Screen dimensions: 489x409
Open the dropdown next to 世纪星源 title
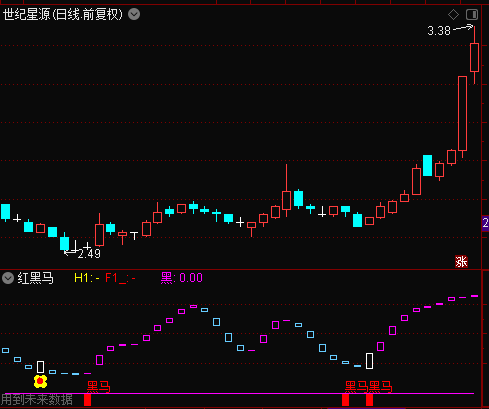[x=134, y=14]
